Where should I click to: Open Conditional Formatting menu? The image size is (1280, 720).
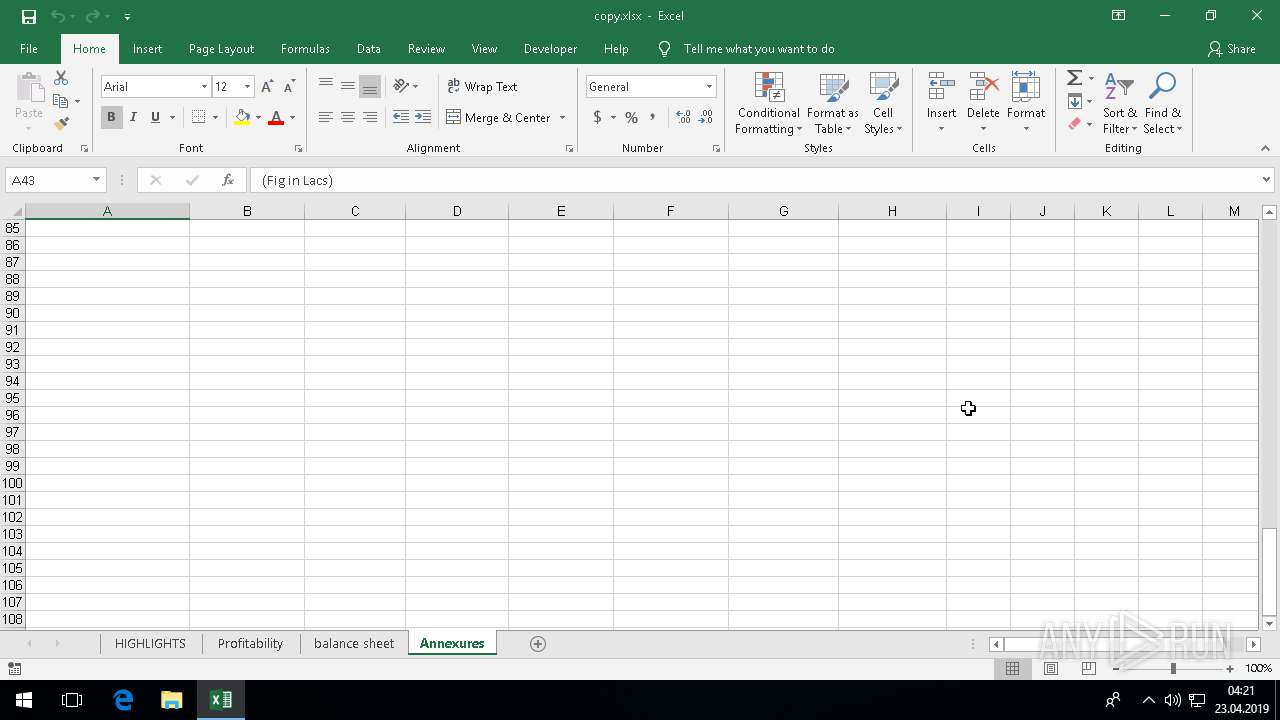769,103
